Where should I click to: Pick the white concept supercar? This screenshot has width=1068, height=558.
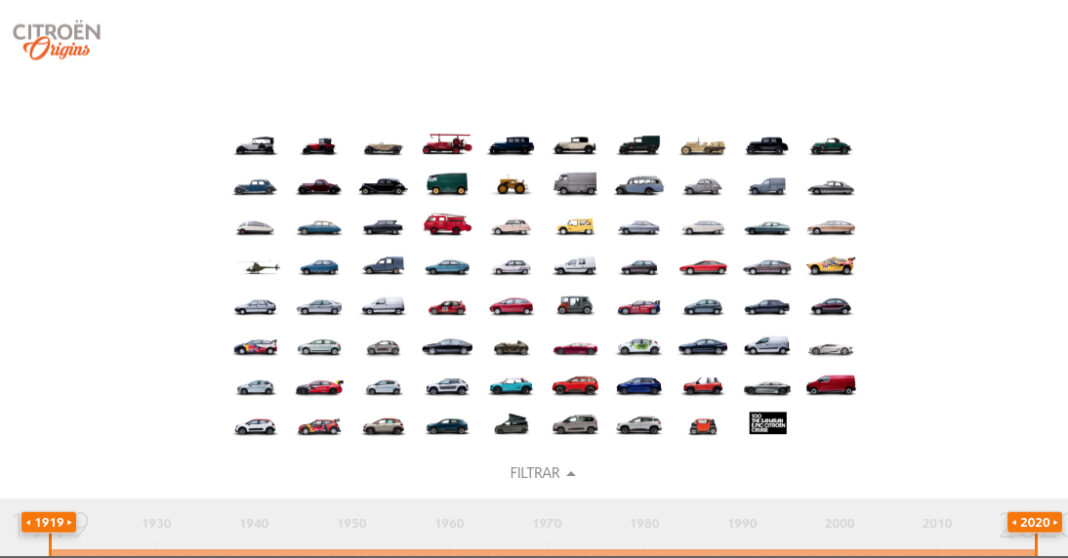(x=830, y=348)
